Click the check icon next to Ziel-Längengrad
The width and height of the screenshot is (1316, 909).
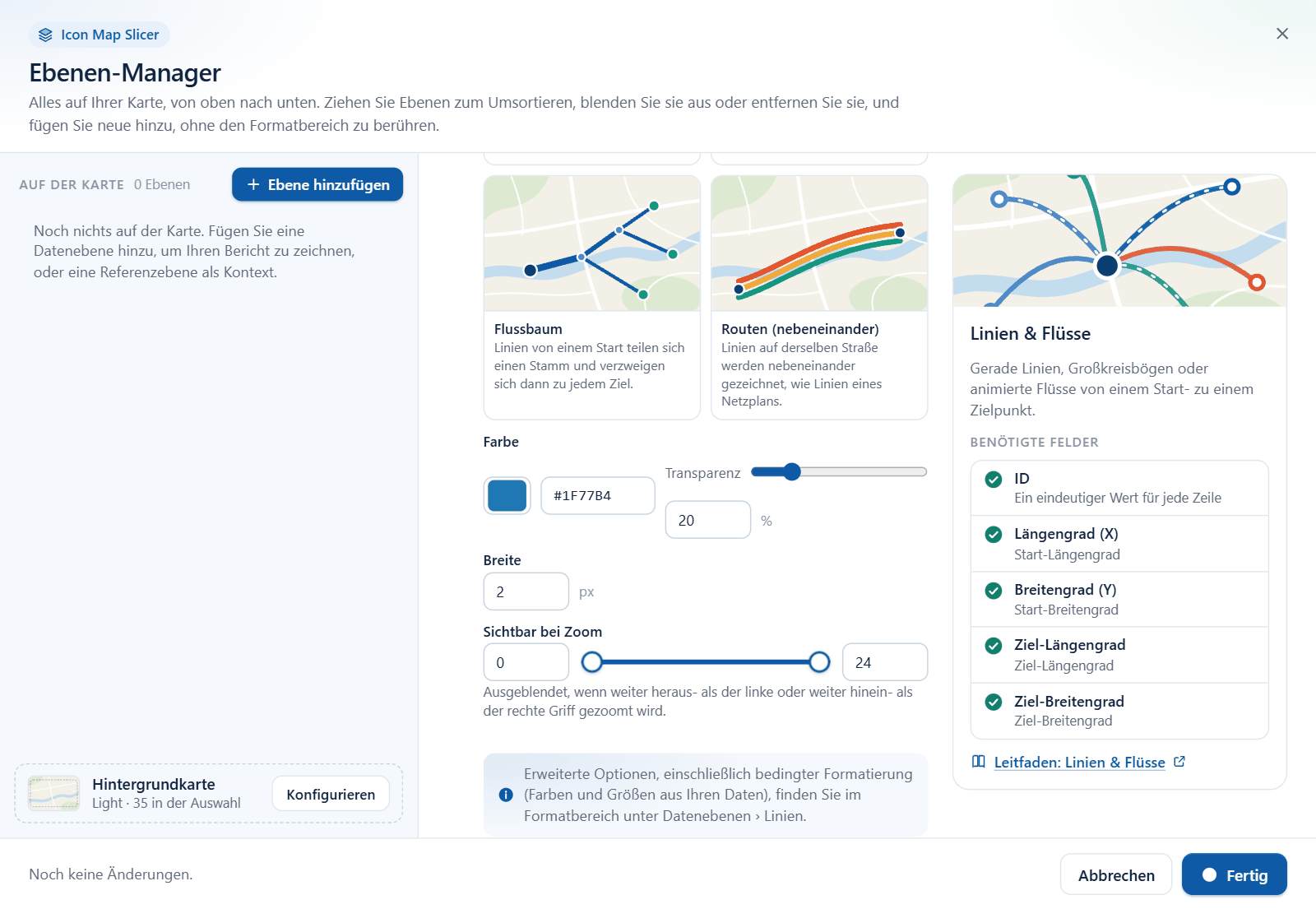993,646
